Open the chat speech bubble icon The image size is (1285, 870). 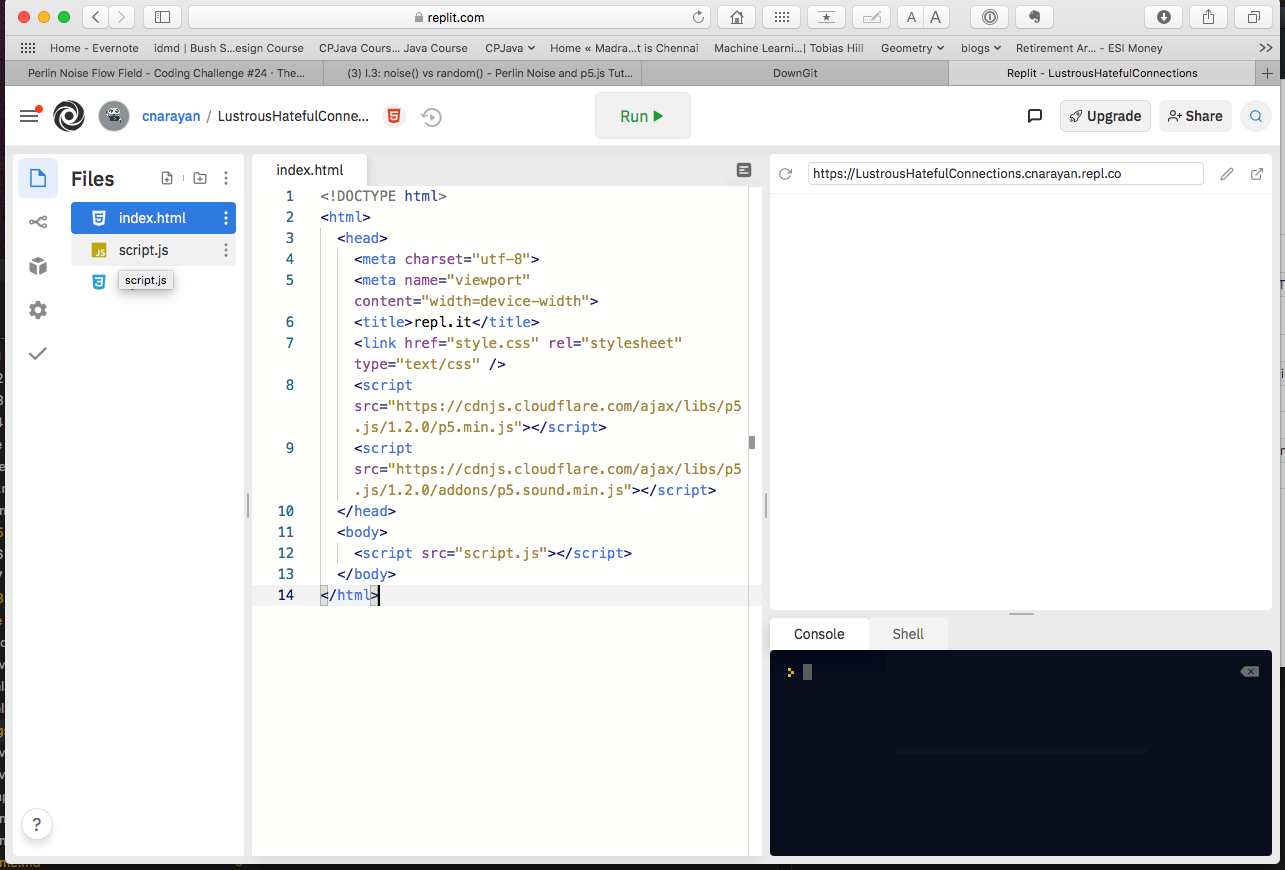click(x=1035, y=116)
